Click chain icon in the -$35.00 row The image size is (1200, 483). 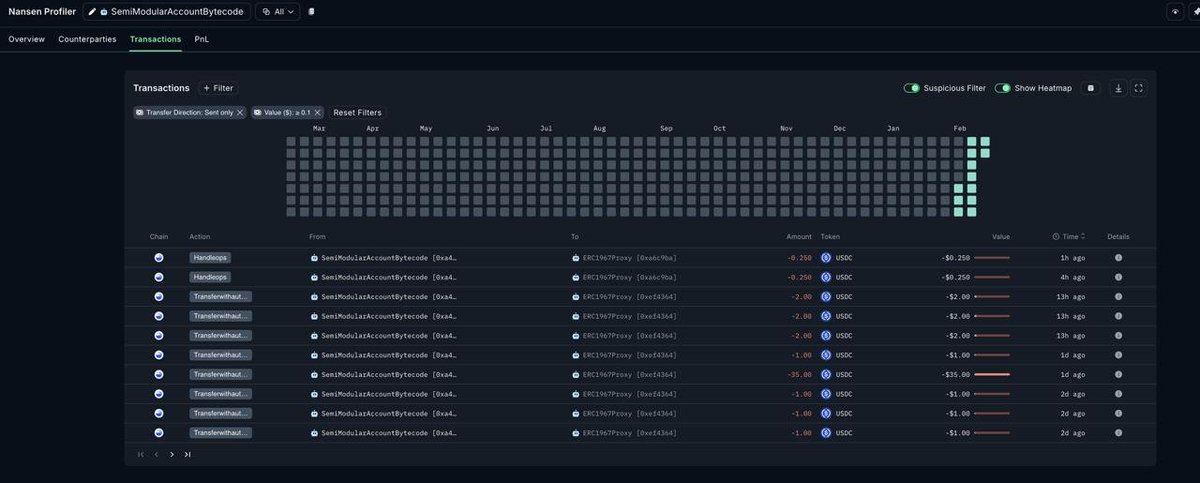[159, 374]
